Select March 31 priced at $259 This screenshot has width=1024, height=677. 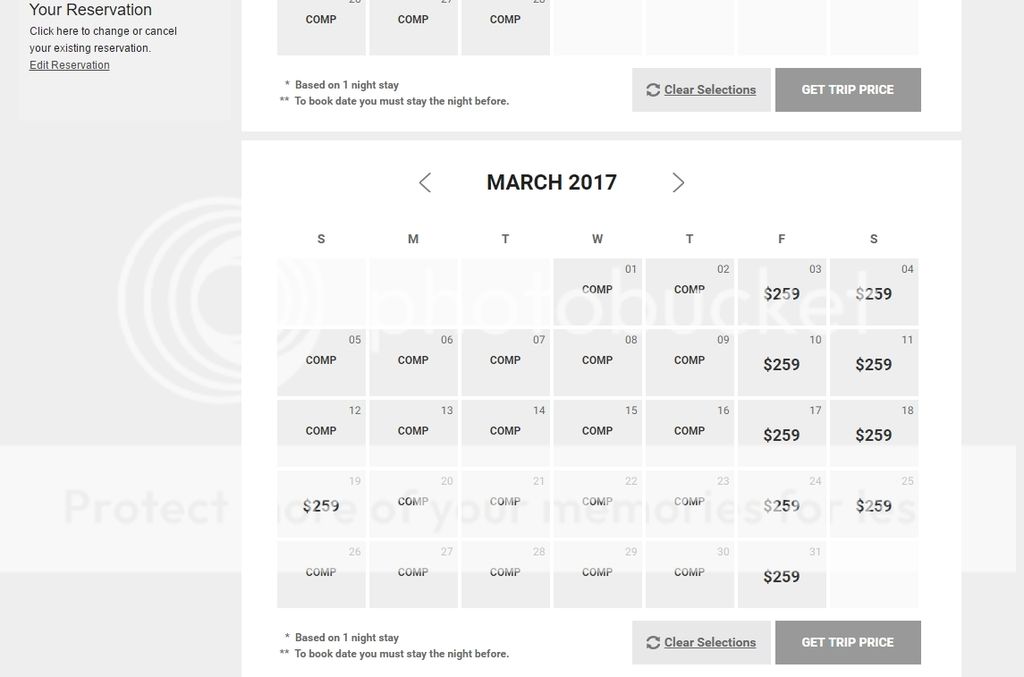782,575
